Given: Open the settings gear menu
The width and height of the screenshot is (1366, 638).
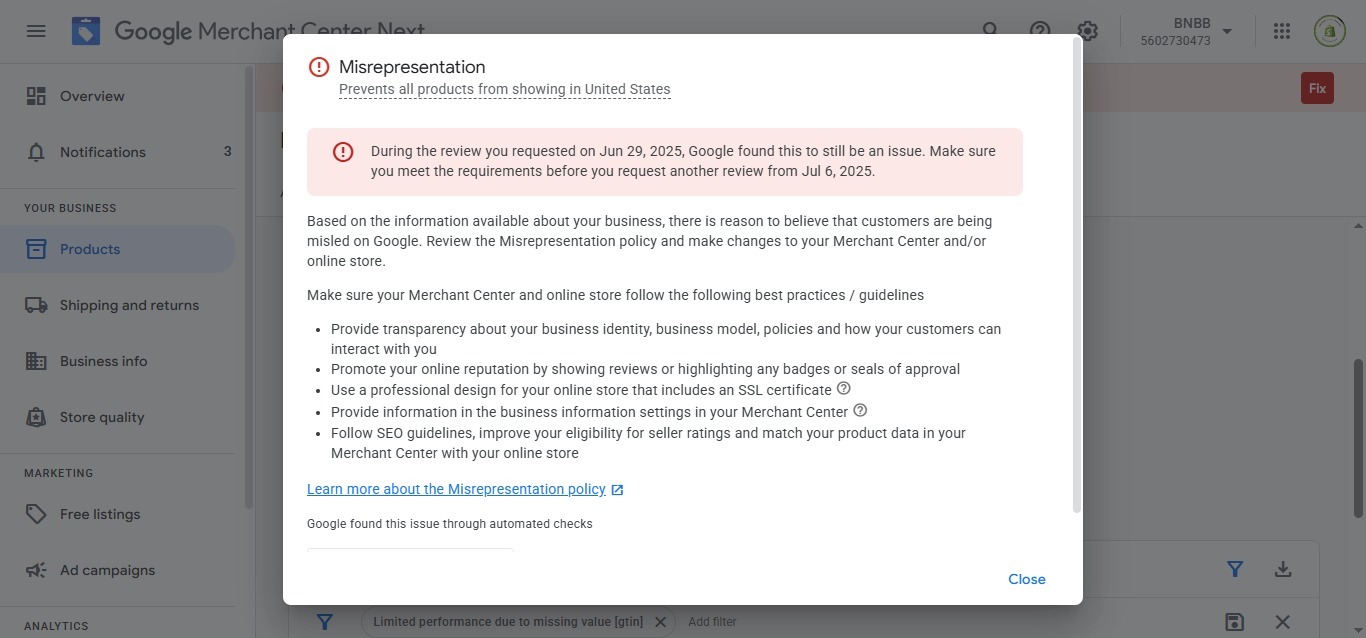Looking at the screenshot, I should click(1087, 31).
